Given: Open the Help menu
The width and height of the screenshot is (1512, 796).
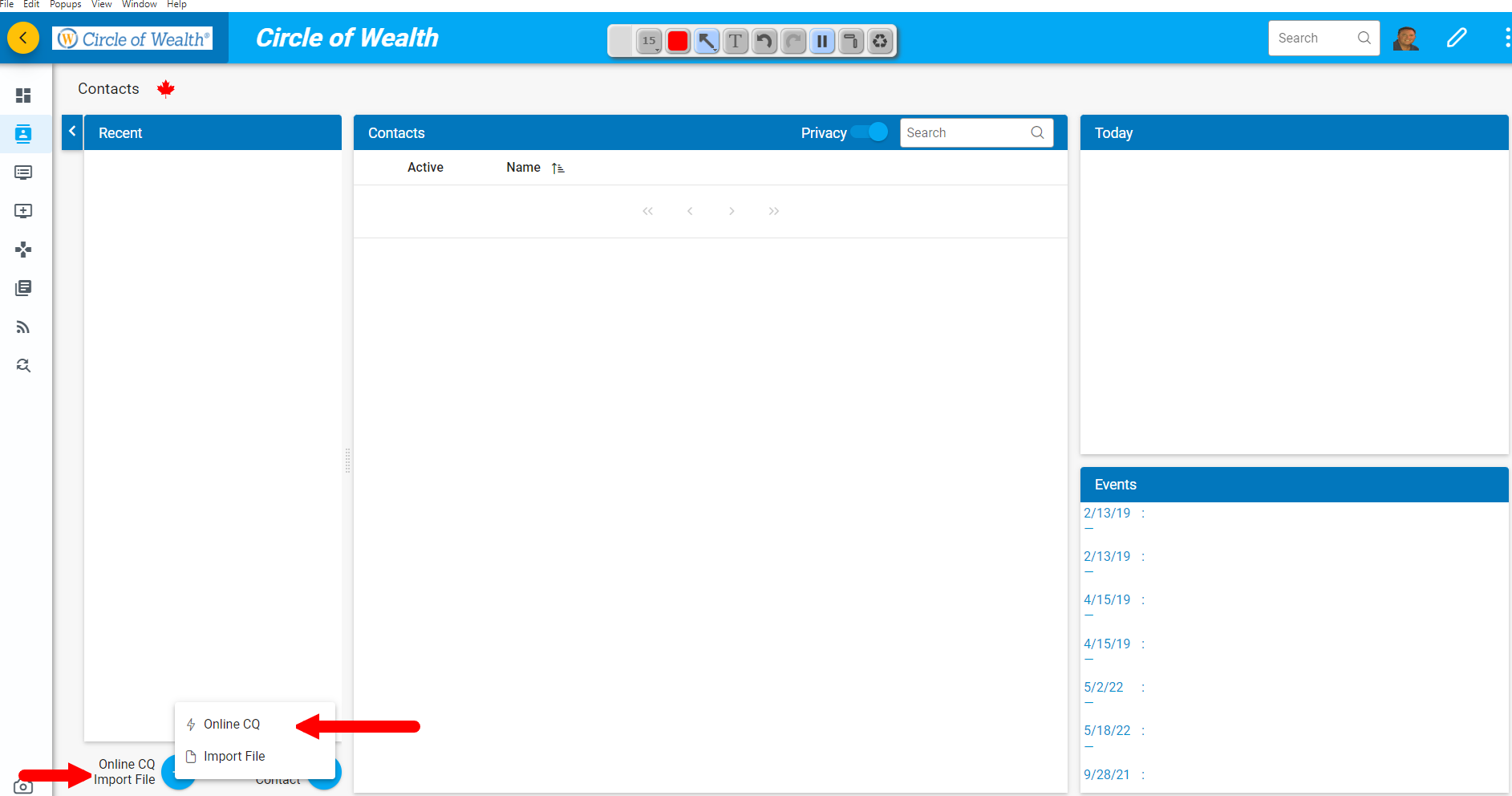Looking at the screenshot, I should [x=176, y=4].
